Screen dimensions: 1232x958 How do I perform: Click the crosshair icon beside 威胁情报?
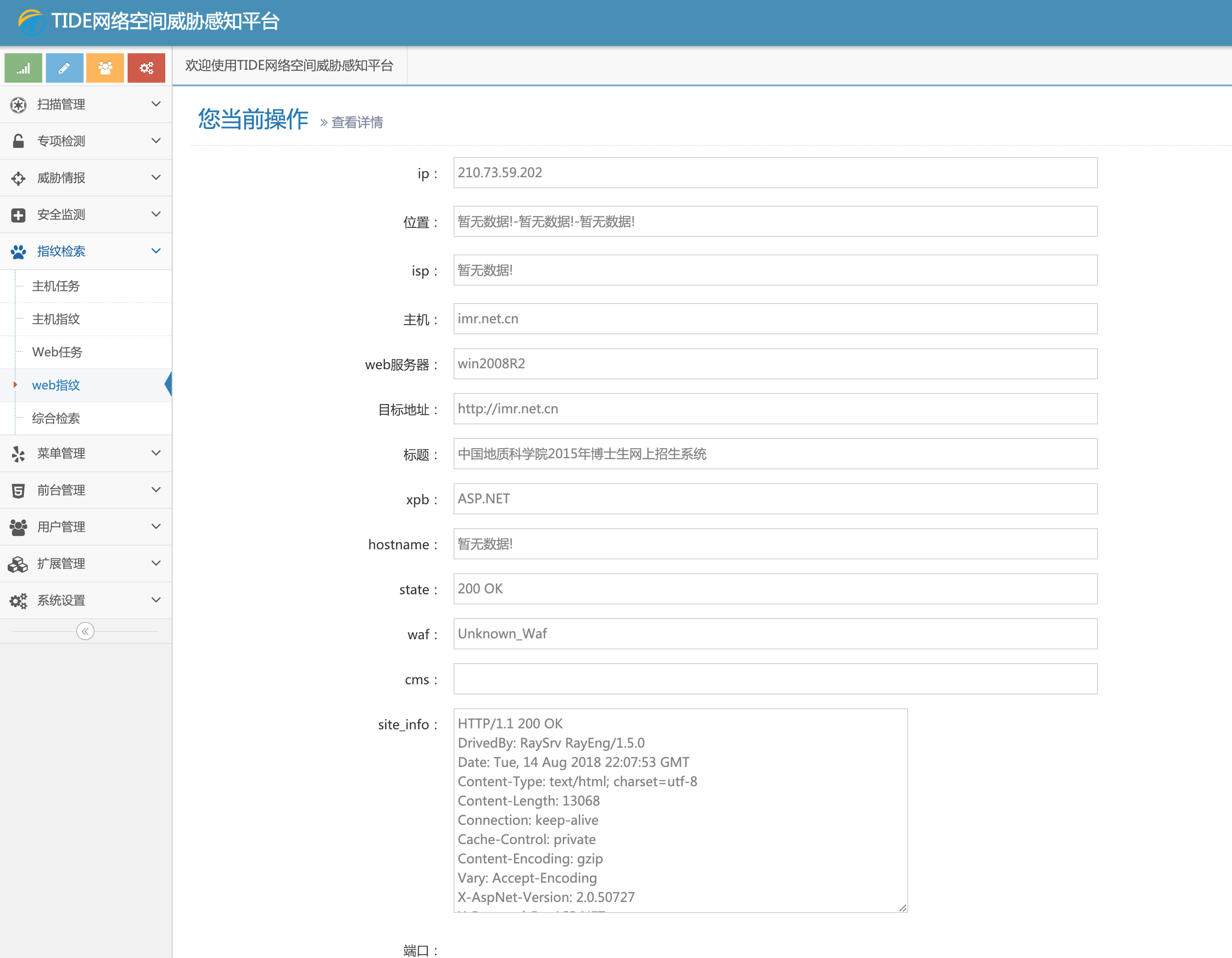click(18, 178)
